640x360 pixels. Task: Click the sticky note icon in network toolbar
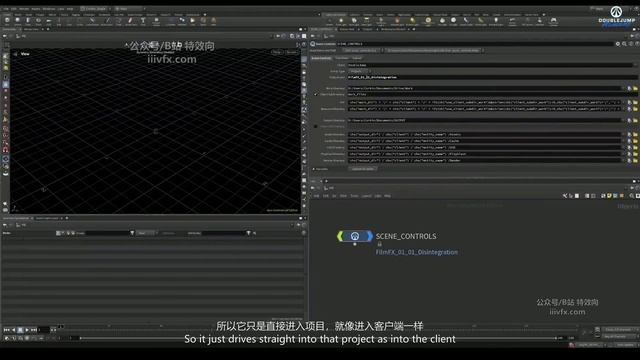[609, 196]
